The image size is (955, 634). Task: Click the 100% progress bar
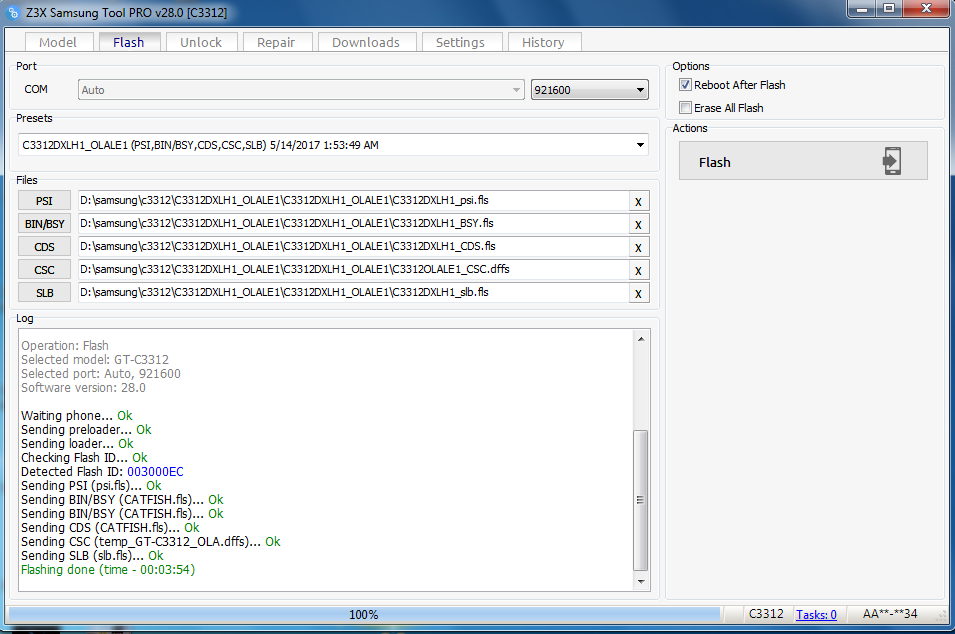click(364, 615)
